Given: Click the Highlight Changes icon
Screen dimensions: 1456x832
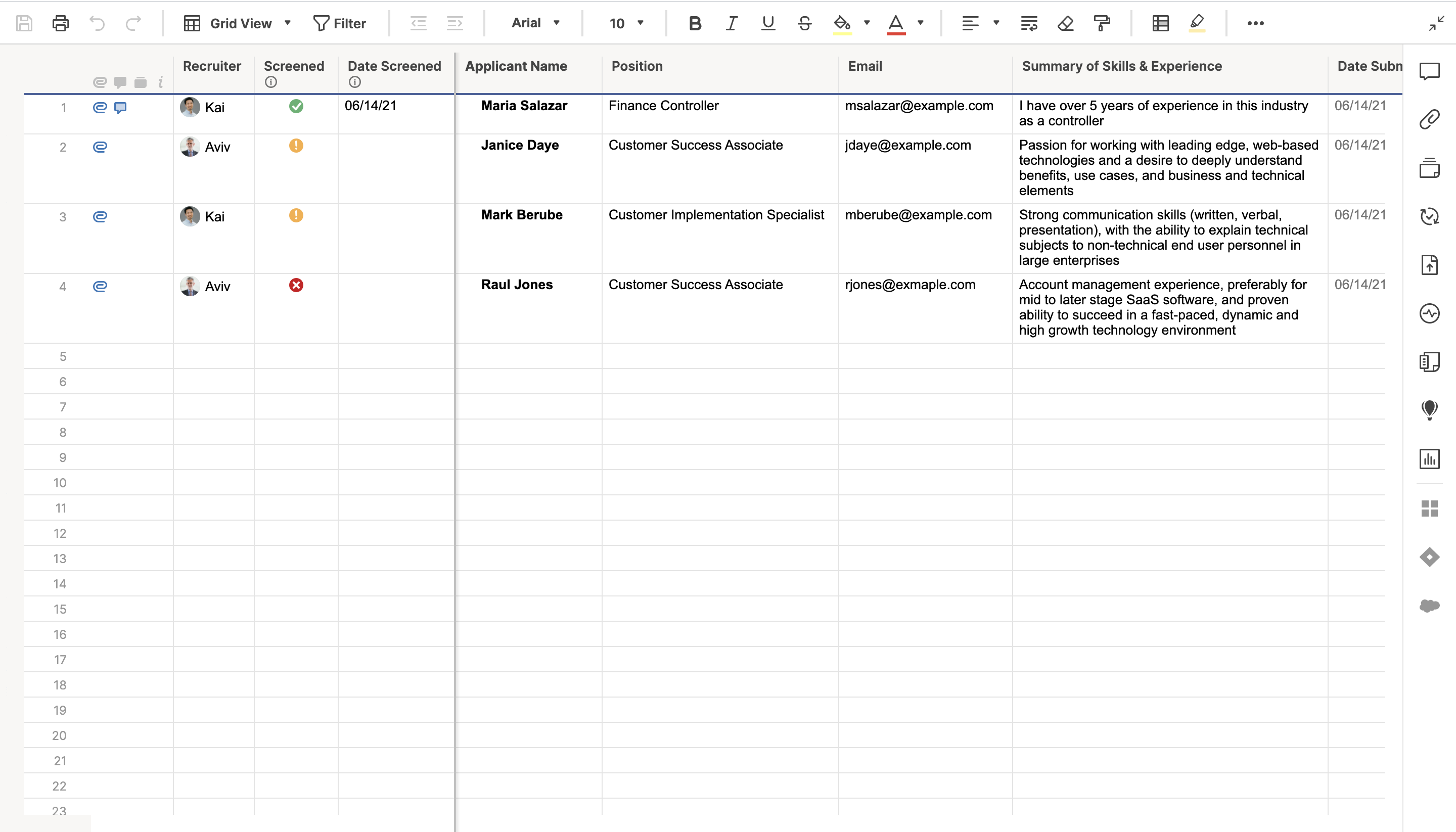Looking at the screenshot, I should coord(1197,23).
